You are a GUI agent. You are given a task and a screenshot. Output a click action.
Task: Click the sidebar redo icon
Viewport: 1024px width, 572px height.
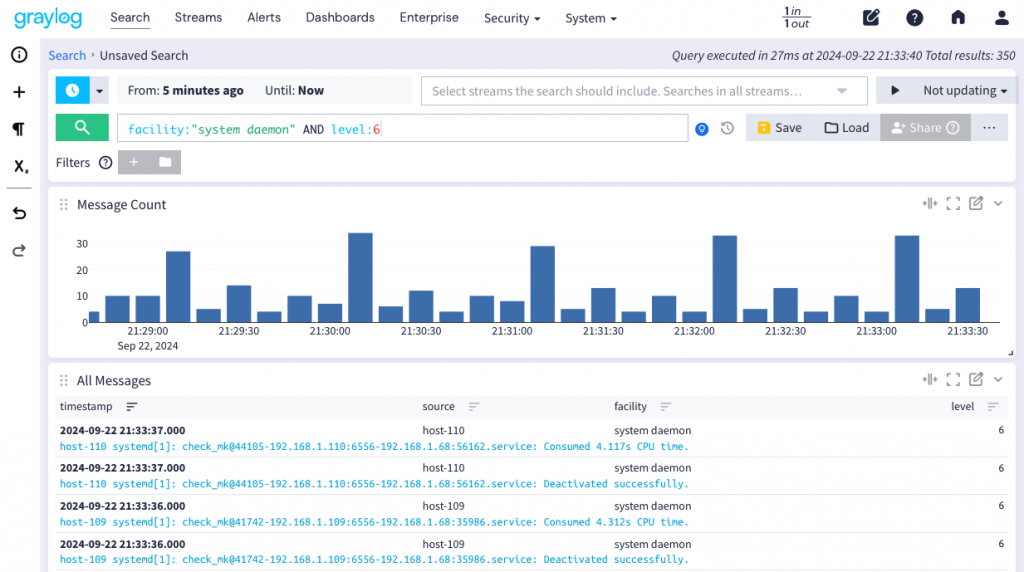[19, 251]
